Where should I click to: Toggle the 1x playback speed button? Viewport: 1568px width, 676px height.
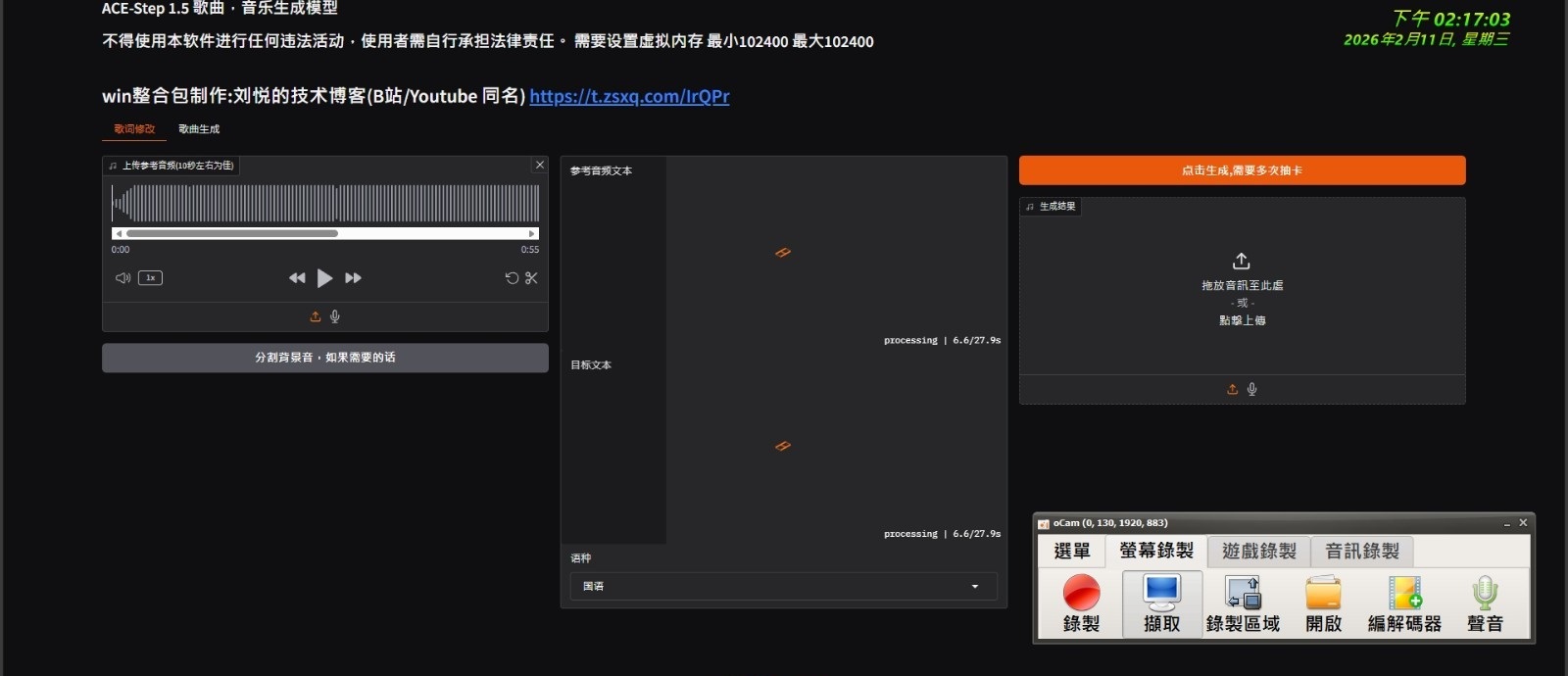(x=151, y=278)
